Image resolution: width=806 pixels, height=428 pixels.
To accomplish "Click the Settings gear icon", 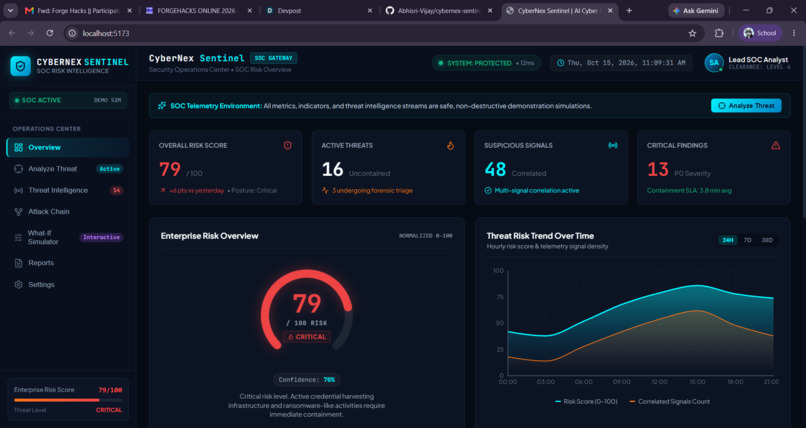I will pyautogui.click(x=19, y=285).
